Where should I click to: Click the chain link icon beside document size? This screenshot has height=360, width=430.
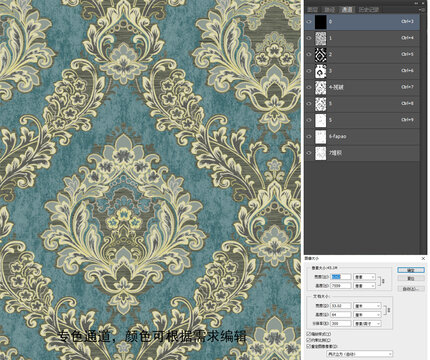click(388, 310)
